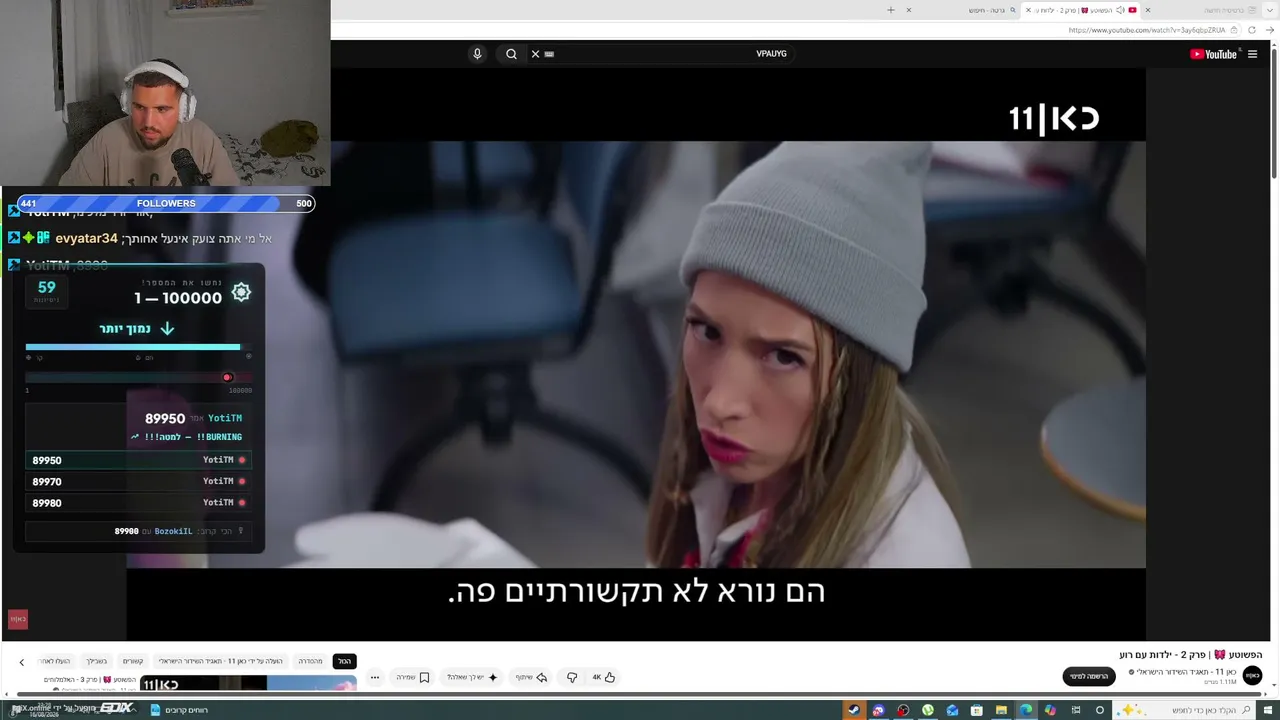Share the video using שיתוף button
Image resolution: width=1280 pixels, height=720 pixels.
531,677
